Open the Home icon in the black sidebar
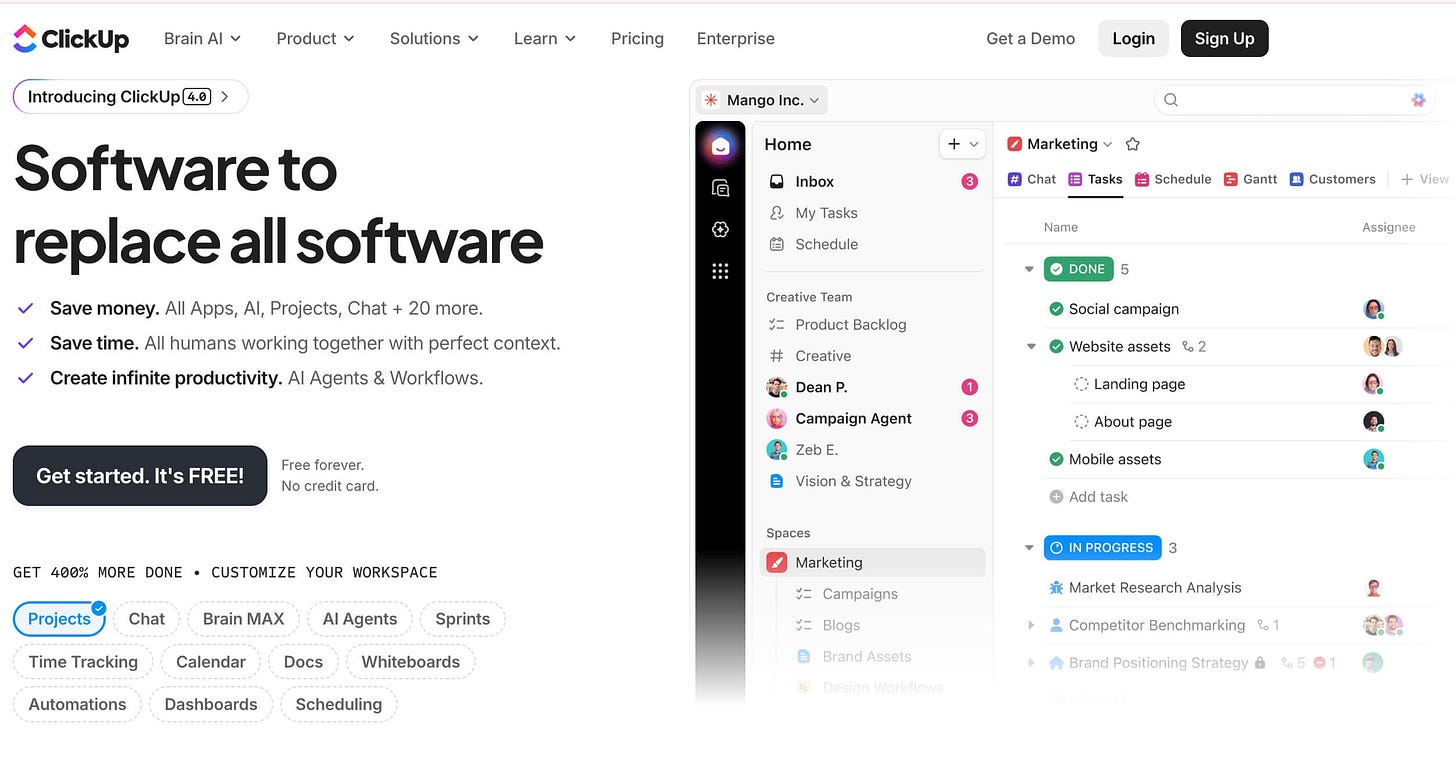 (720, 147)
